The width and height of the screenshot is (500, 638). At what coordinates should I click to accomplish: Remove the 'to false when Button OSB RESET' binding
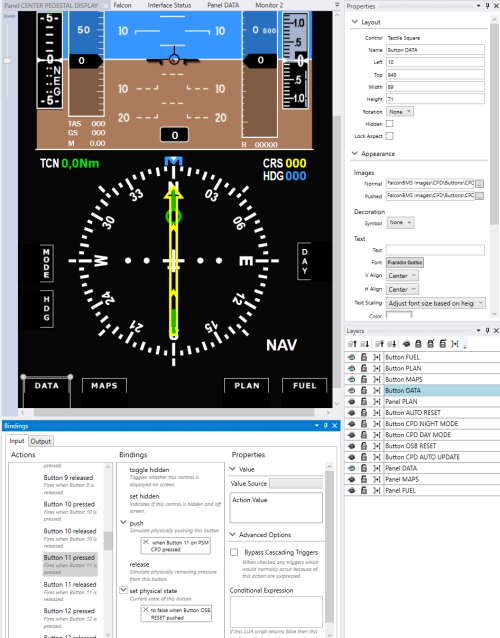tap(146, 610)
